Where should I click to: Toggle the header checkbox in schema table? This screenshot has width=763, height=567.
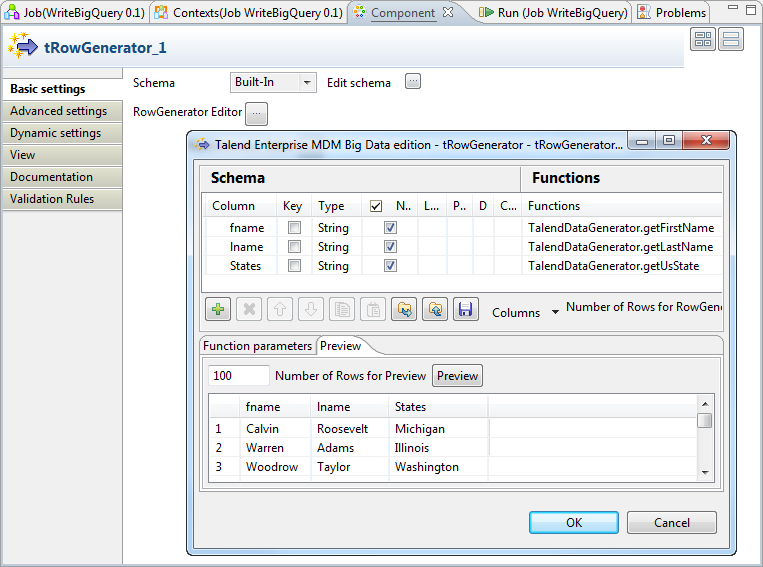click(x=376, y=206)
